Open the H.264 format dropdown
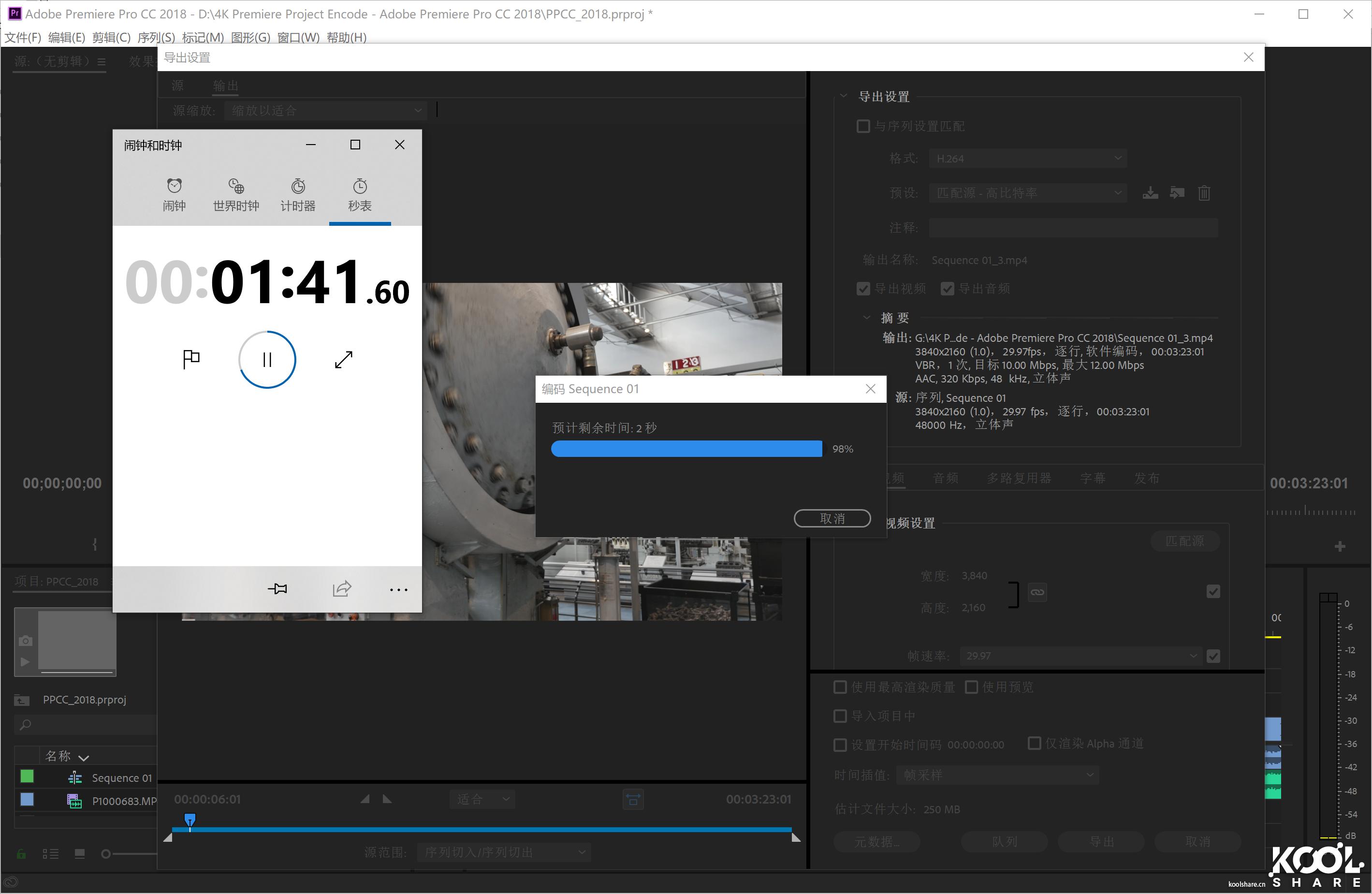Screen dimensions: 1372x894 (1027, 159)
